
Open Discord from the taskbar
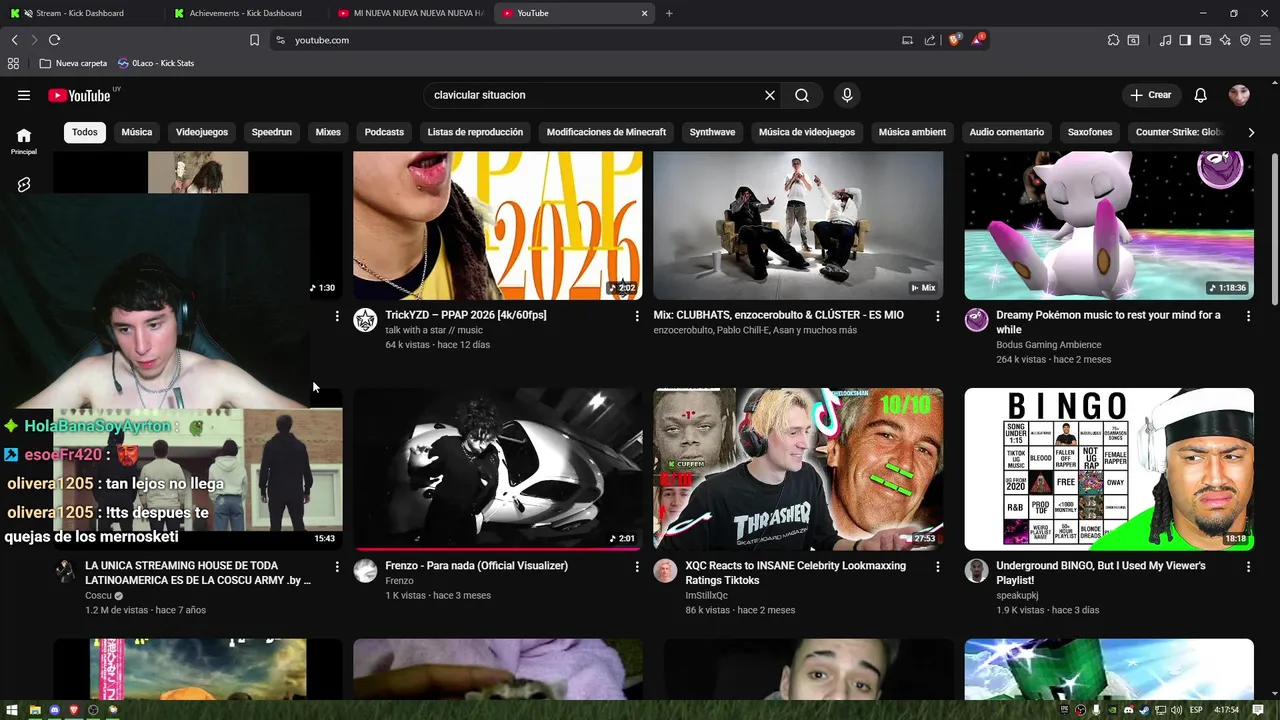point(54,710)
